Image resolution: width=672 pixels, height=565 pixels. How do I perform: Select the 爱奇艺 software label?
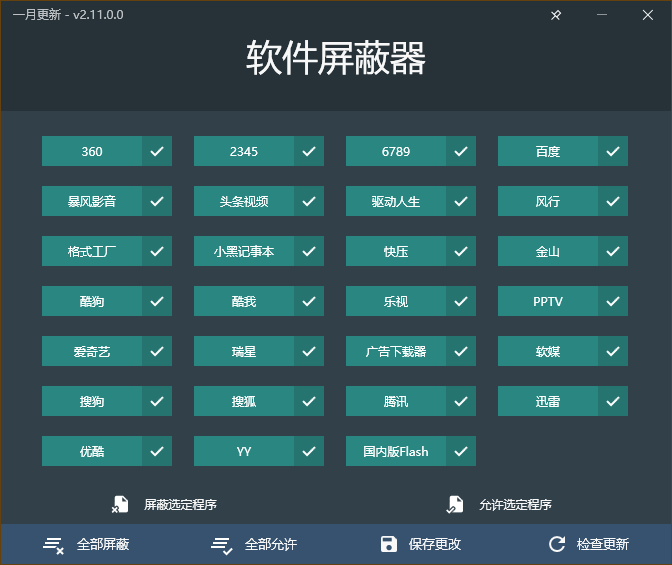(92, 351)
